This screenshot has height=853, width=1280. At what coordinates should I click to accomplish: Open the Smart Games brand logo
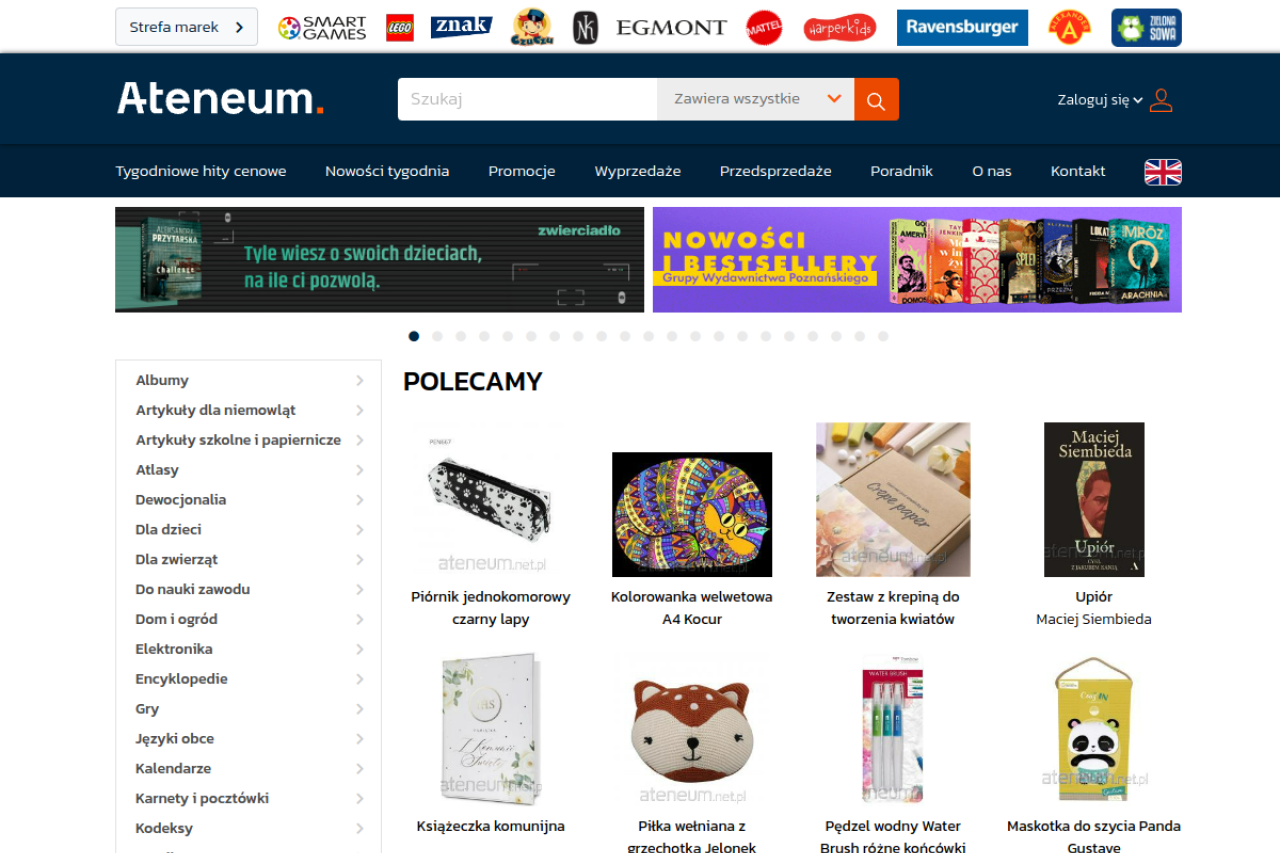322,27
